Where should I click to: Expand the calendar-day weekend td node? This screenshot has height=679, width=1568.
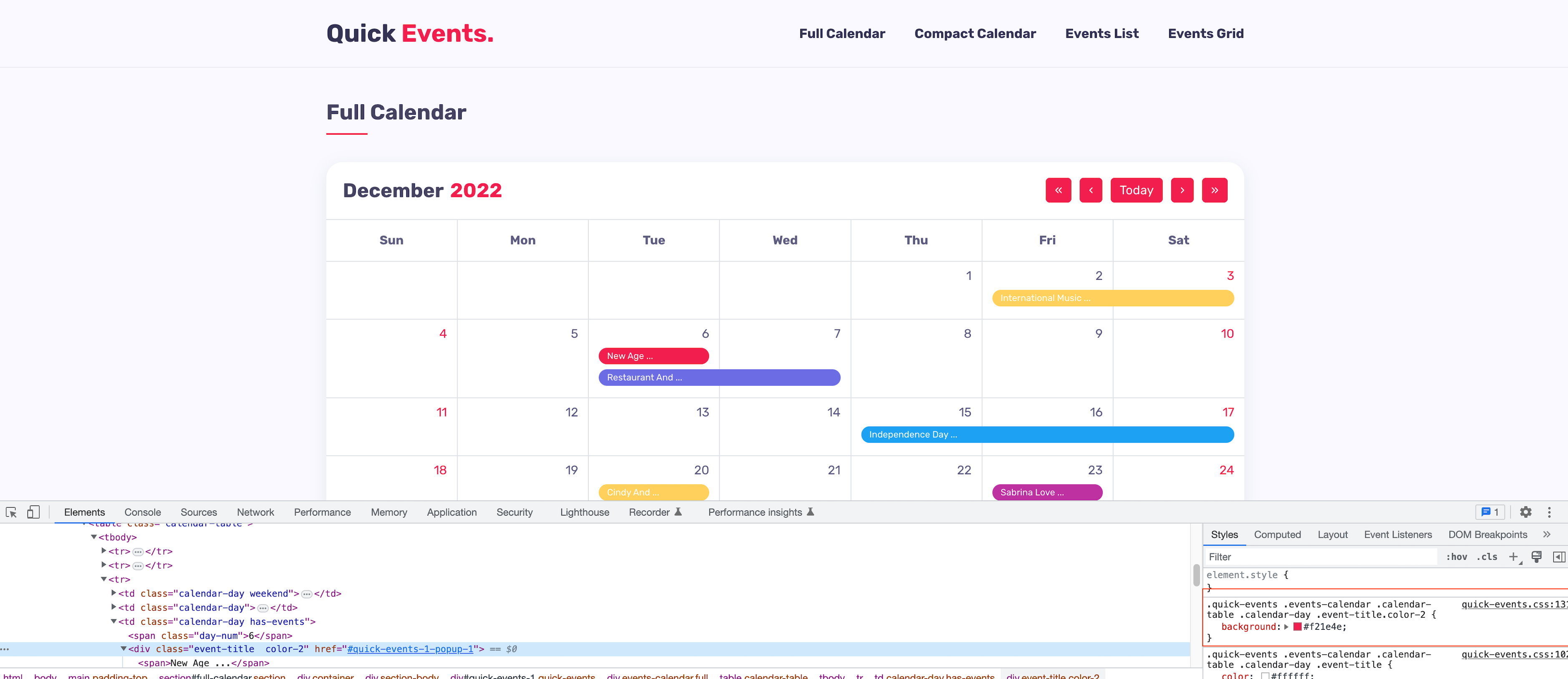(x=114, y=593)
